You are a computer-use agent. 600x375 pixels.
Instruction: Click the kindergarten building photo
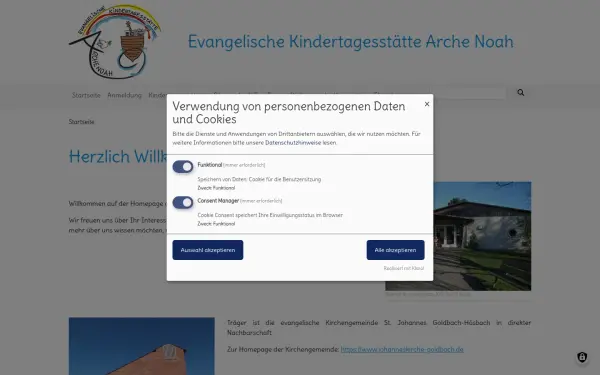click(x=458, y=236)
